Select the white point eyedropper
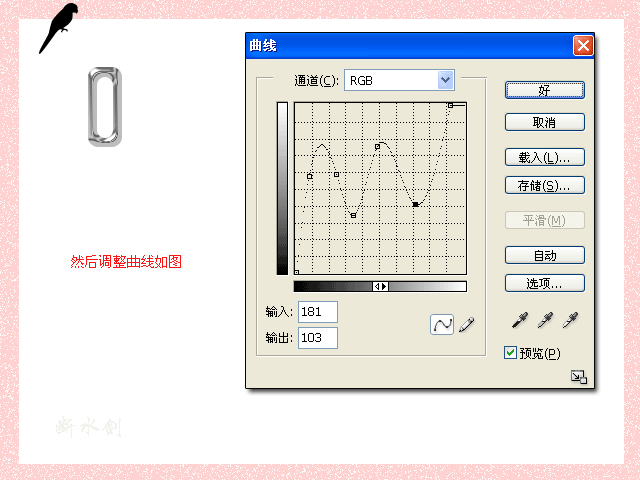This screenshot has width=640, height=480. pyautogui.click(x=570, y=321)
